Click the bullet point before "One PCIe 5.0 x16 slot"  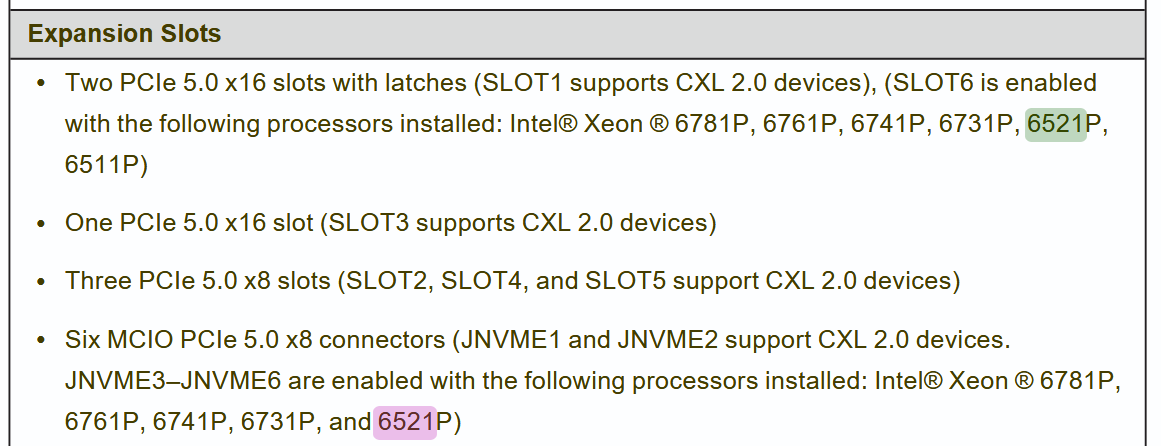click(41, 224)
